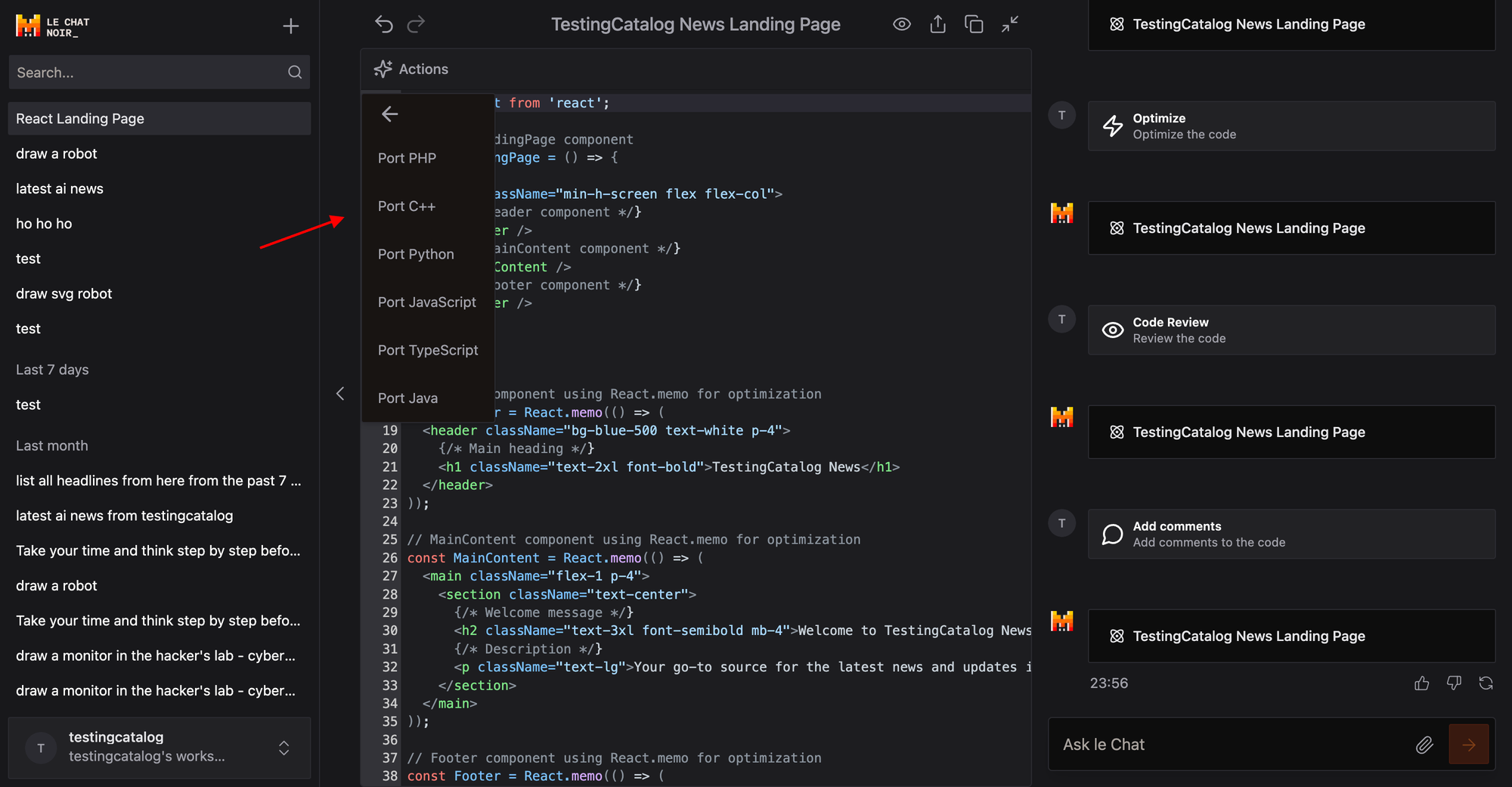Click the testingcatalog user avatar
Image resolution: width=1512 pixels, height=787 pixels.
pyautogui.click(x=41, y=748)
